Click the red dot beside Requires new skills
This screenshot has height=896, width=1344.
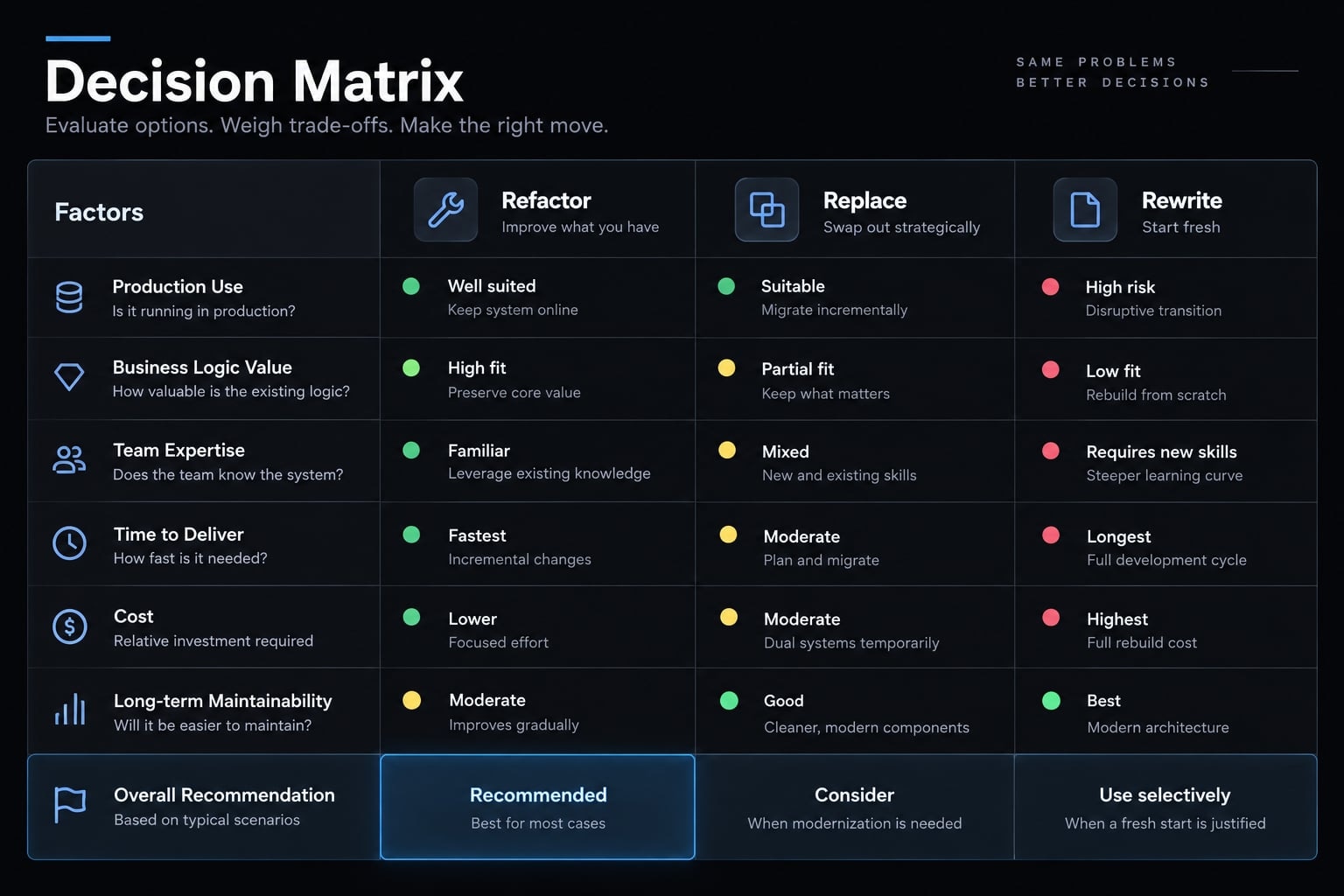pyautogui.click(x=1051, y=451)
